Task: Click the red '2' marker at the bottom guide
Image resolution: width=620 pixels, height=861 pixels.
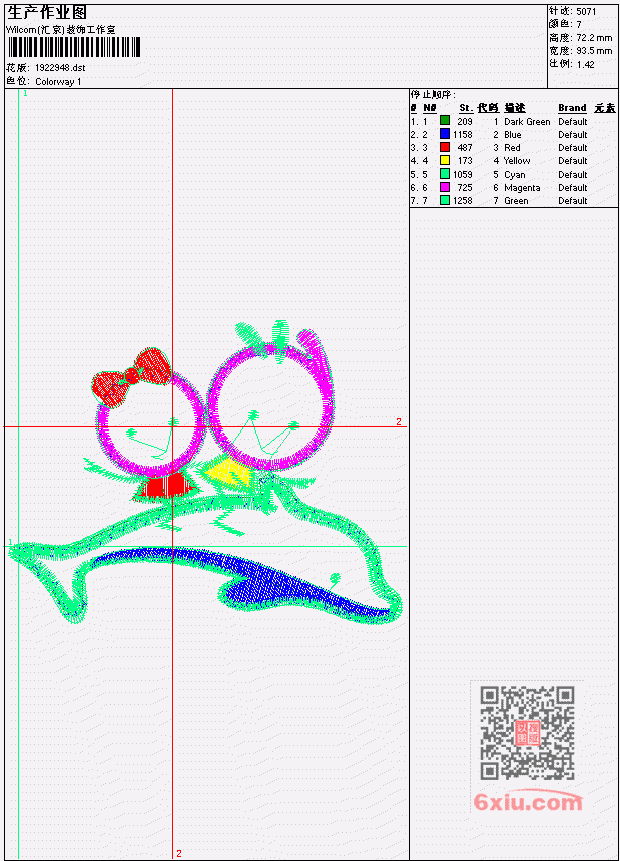Action: tap(179, 853)
